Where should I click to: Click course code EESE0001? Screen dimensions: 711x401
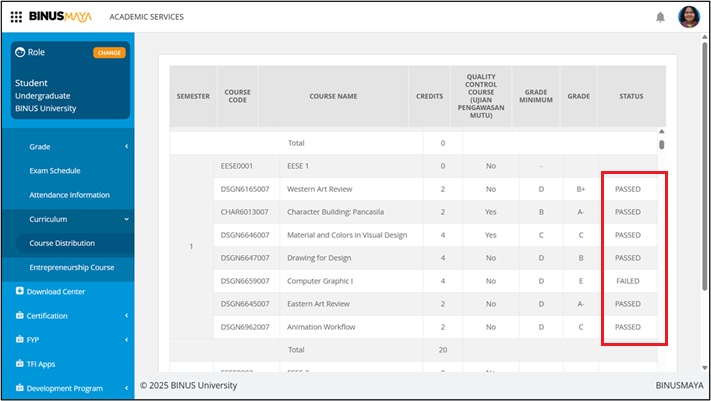(237, 166)
